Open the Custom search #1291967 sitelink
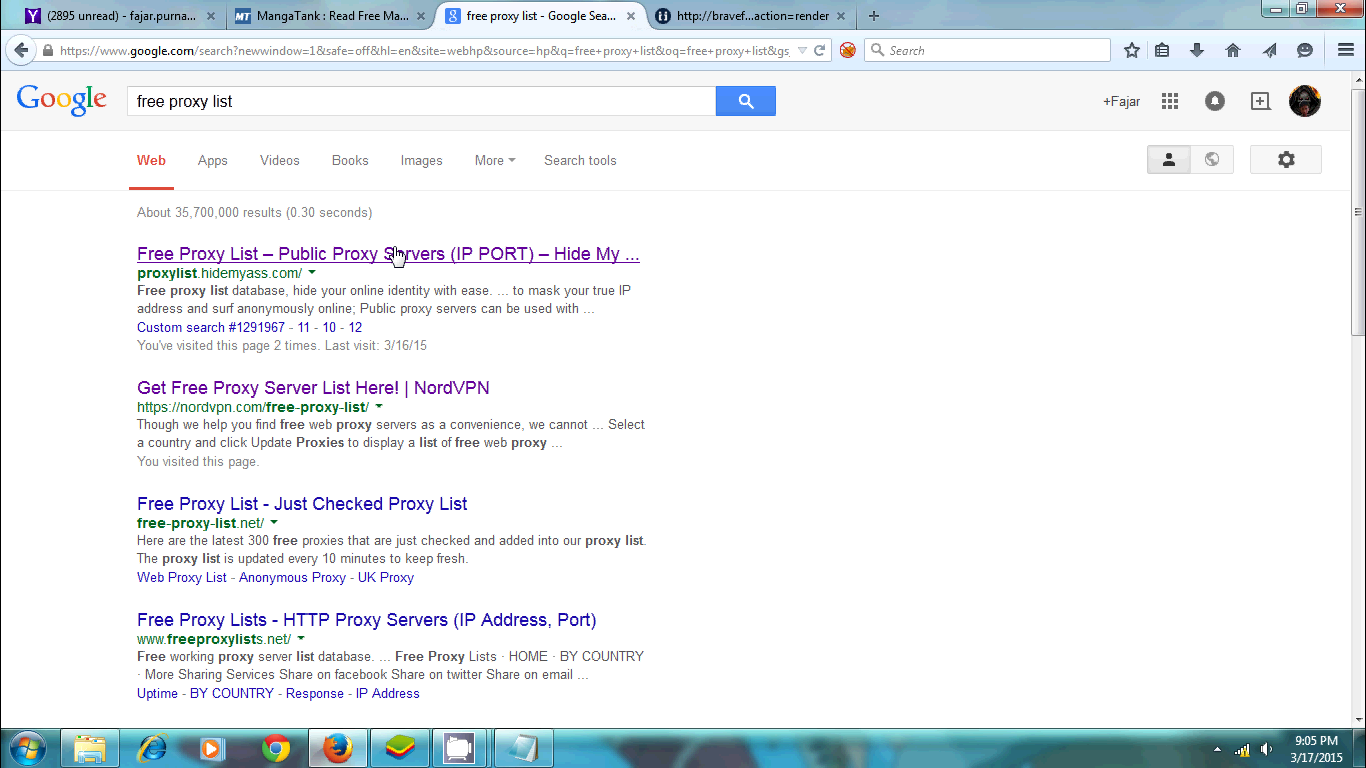The height and width of the screenshot is (768, 1366). coord(211,327)
